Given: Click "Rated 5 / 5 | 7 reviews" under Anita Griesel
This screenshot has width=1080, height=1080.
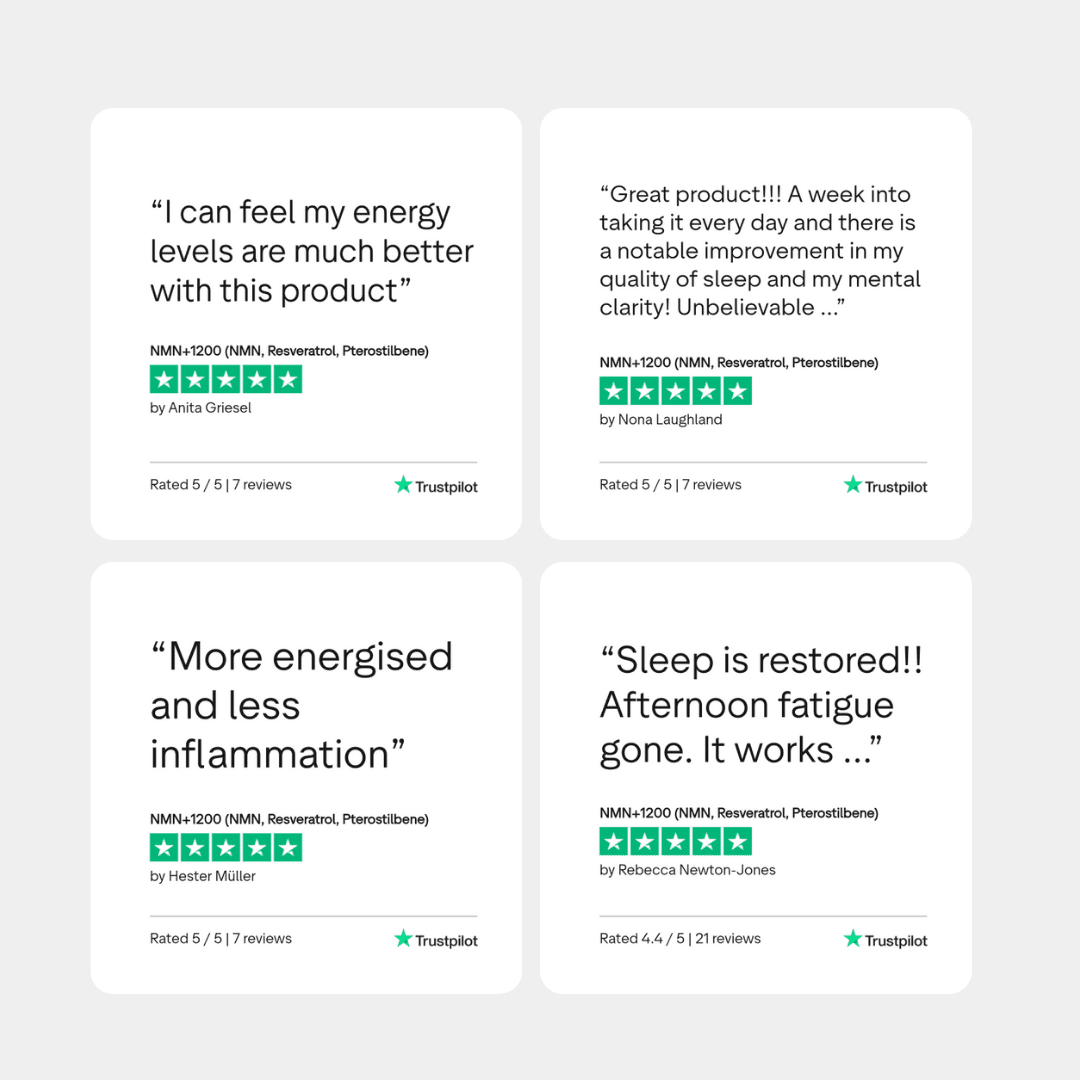Looking at the screenshot, I should (x=221, y=485).
